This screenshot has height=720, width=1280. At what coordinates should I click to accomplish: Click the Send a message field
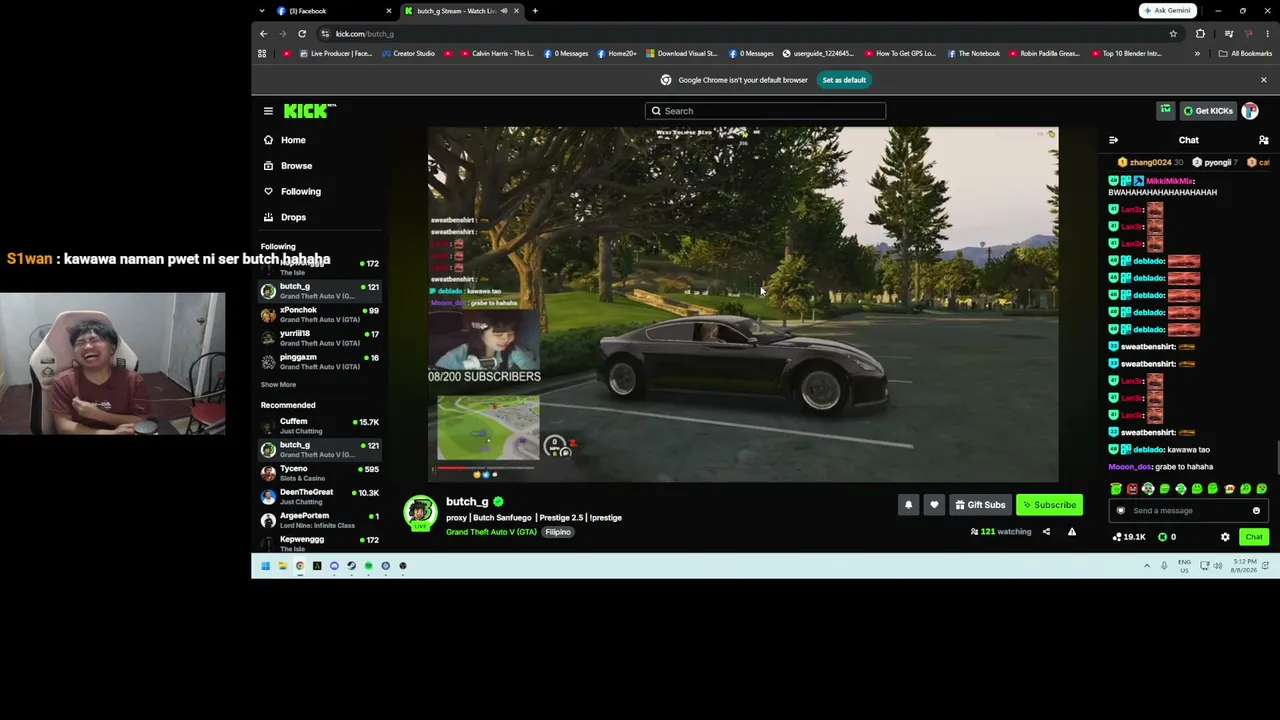coord(1187,511)
